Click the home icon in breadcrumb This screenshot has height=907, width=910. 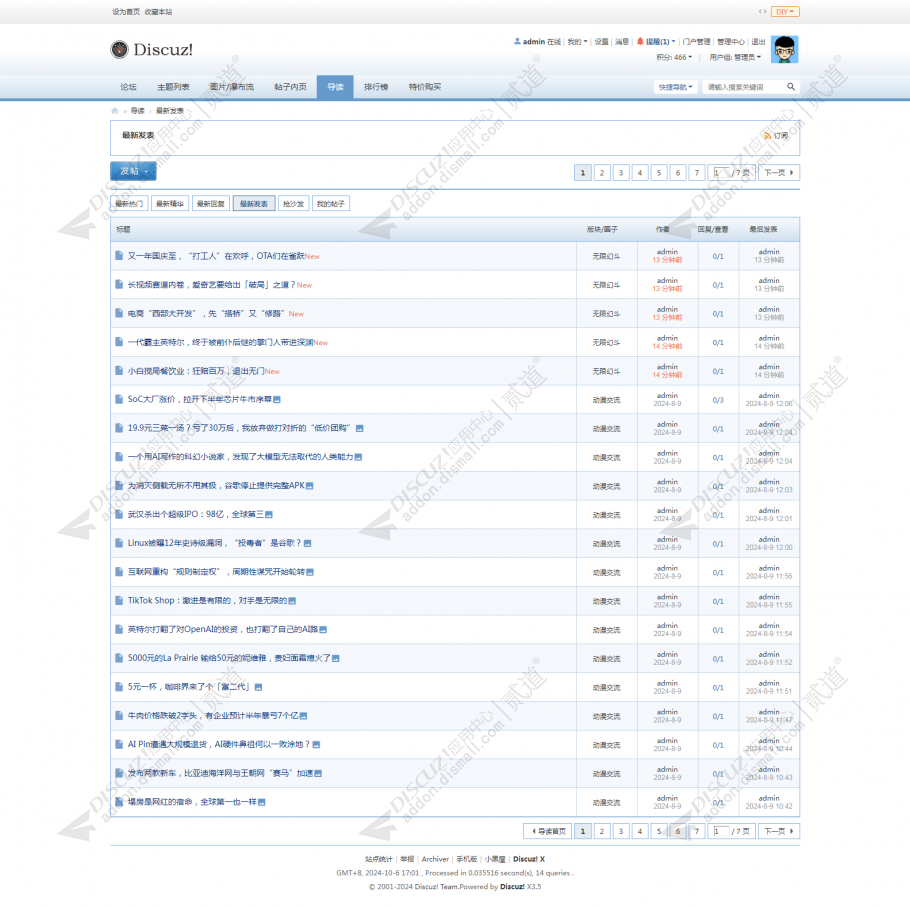click(115, 110)
